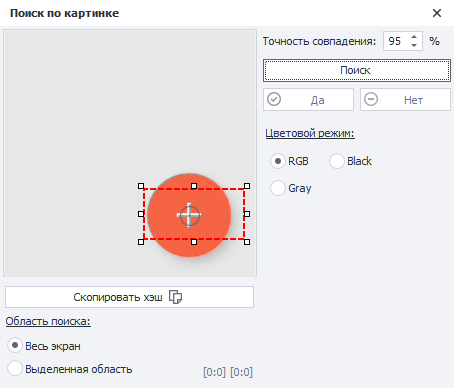Click the bottom-right selection handle
Image resolution: width=454 pixels, height=388 pixels.
[247, 242]
